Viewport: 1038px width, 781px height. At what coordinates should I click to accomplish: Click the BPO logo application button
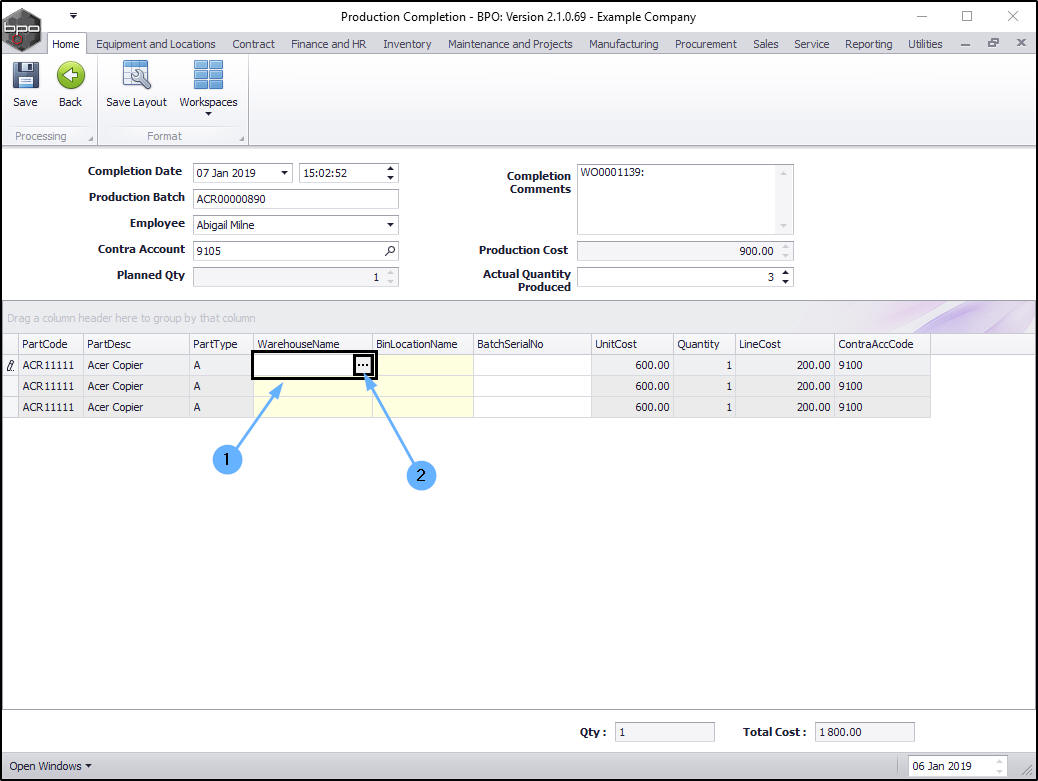coord(21,28)
